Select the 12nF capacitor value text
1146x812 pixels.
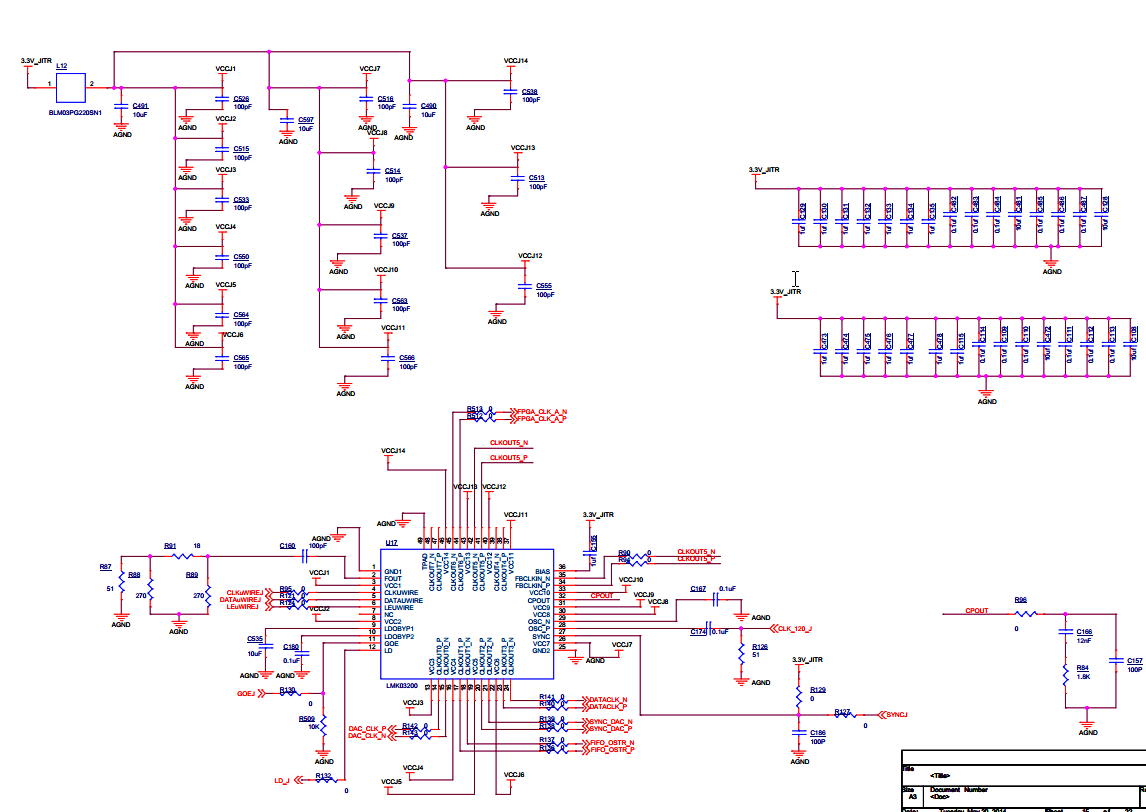(1083, 640)
